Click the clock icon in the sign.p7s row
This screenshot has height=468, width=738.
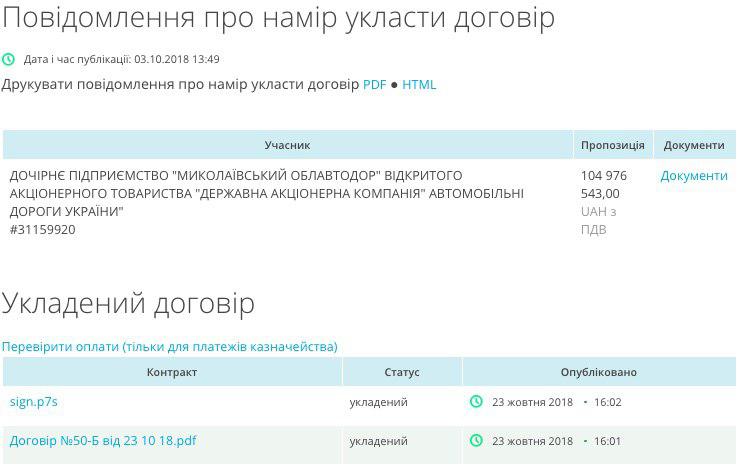pos(476,402)
